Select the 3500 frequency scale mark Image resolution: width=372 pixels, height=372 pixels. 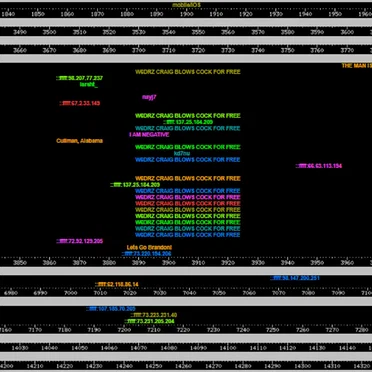click(x=50, y=32)
